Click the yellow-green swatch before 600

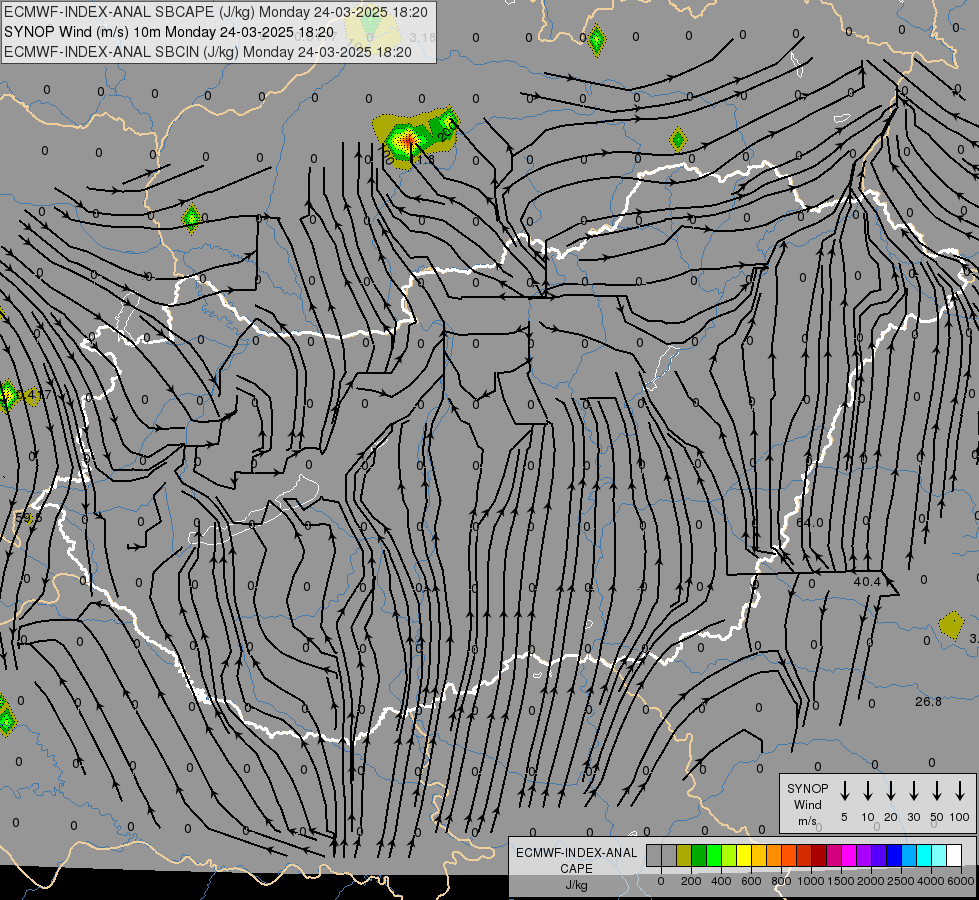pos(729,855)
